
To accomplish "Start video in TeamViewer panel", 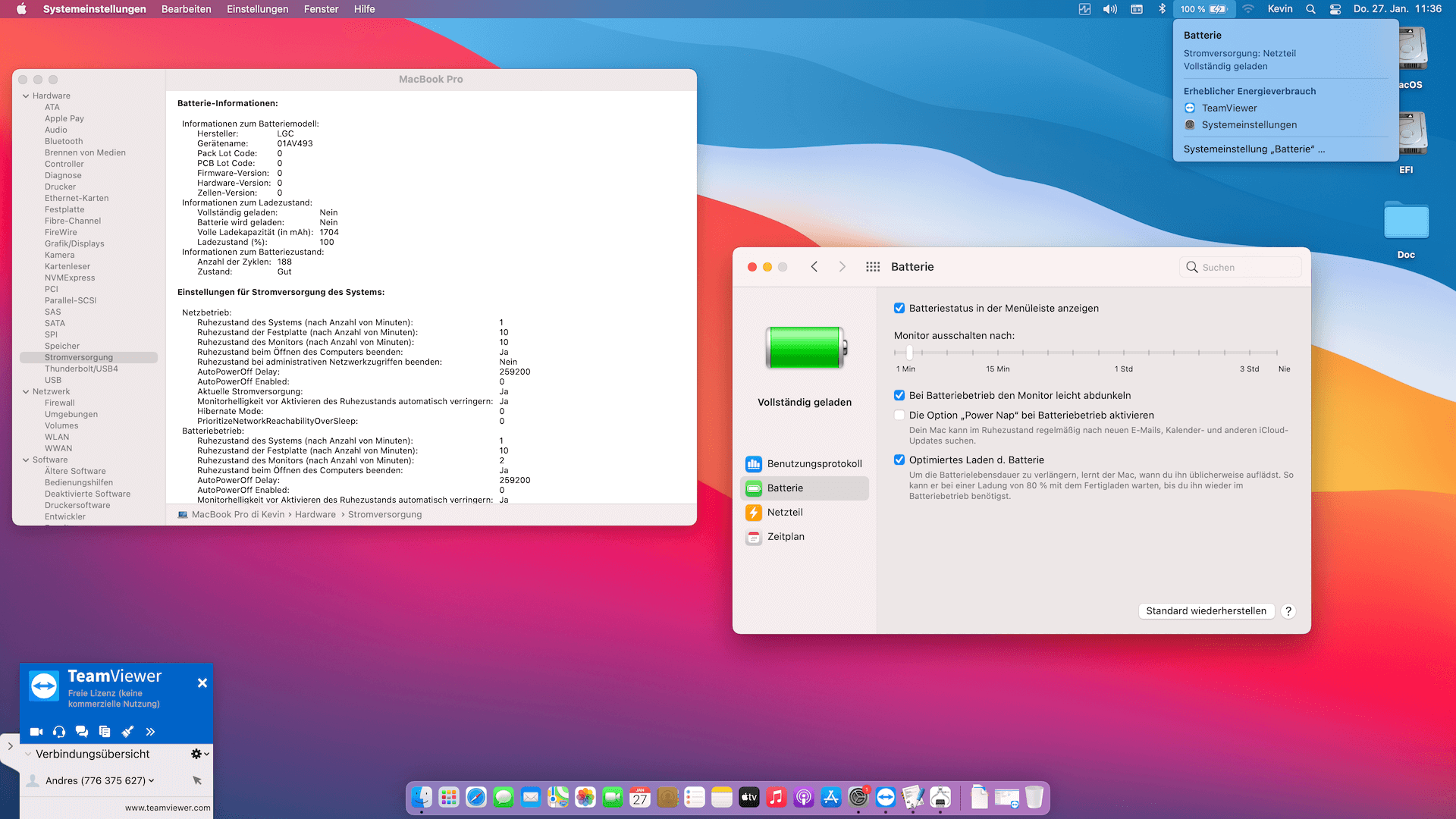I will point(36,732).
